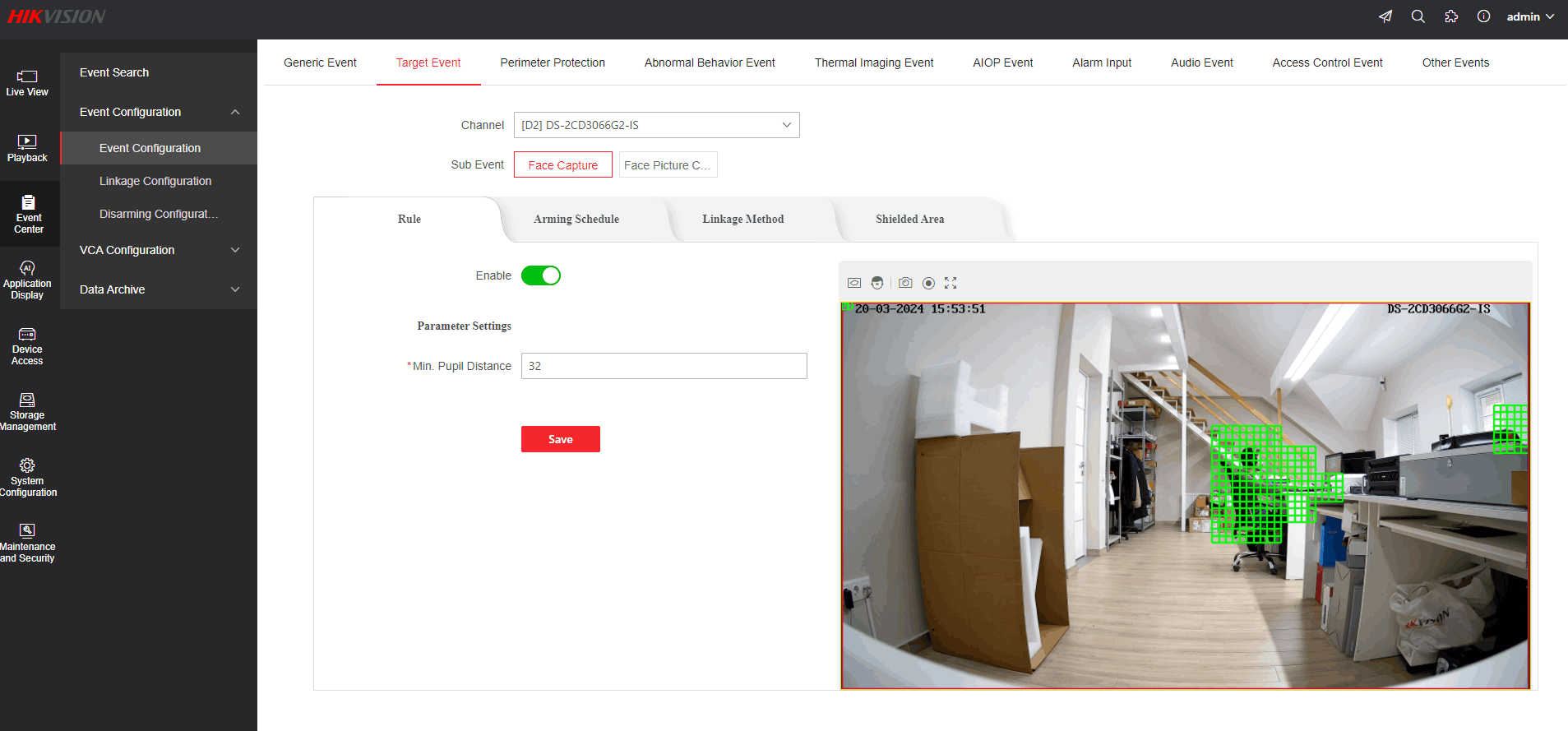Click the face icon in the preview toolbar
This screenshot has height=731, width=1568.
877,283
